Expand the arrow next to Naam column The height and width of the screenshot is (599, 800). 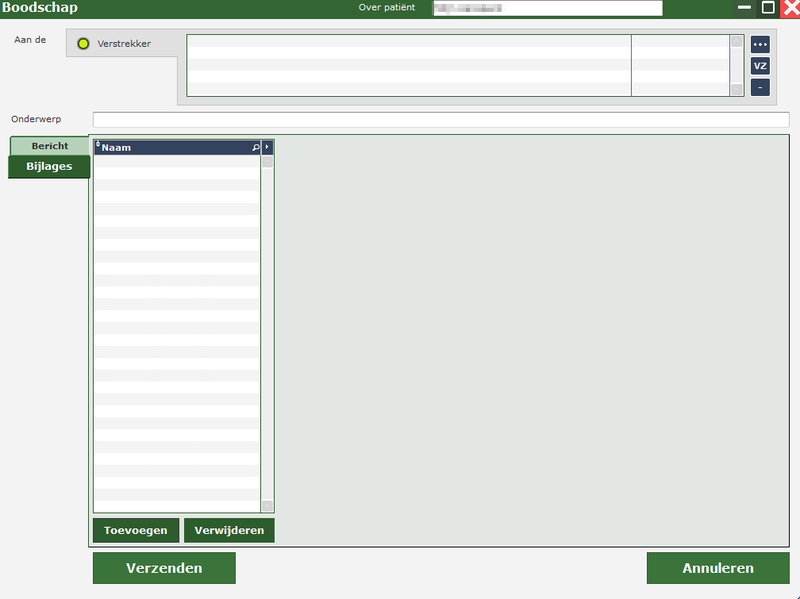click(x=267, y=147)
